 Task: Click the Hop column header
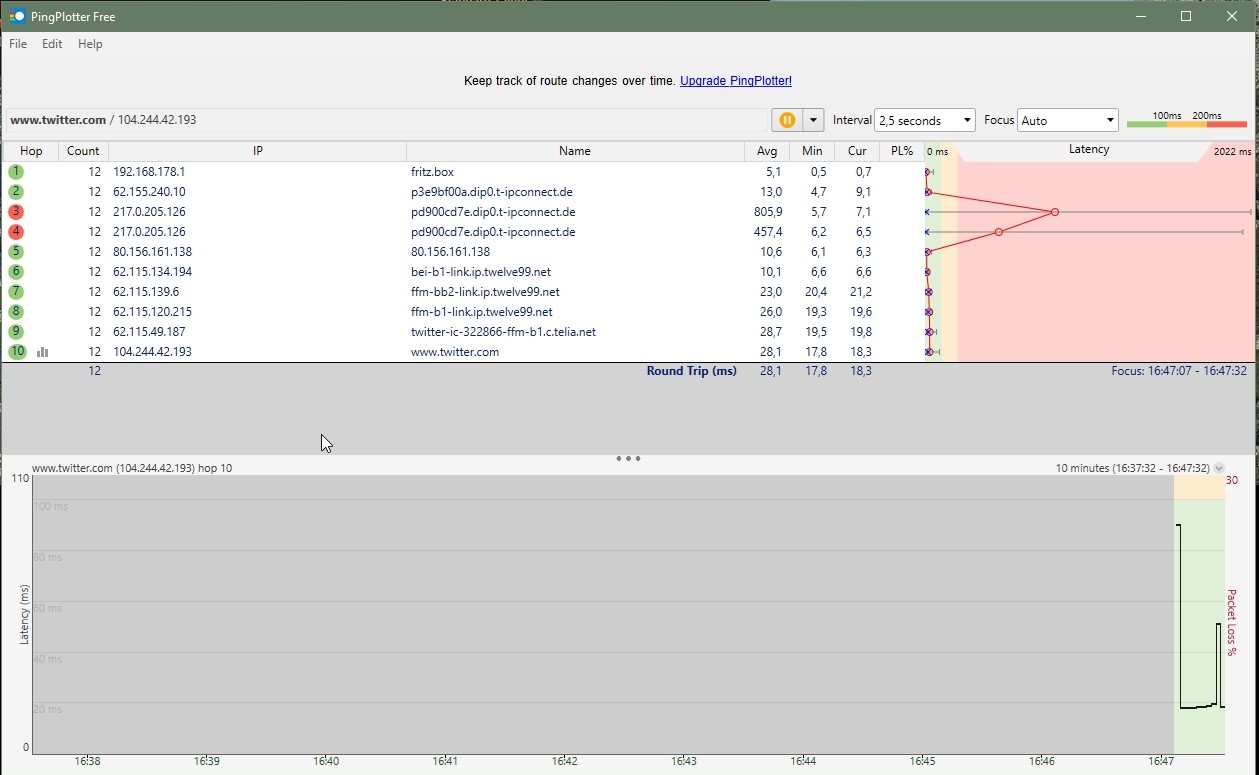point(31,151)
